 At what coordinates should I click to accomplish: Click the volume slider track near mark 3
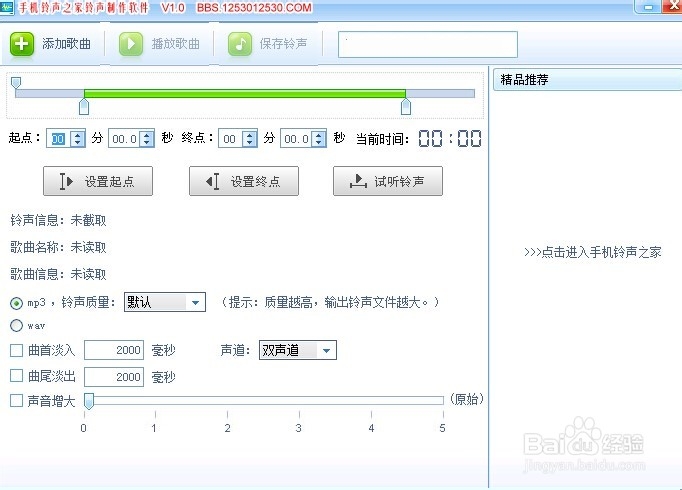[x=299, y=400]
